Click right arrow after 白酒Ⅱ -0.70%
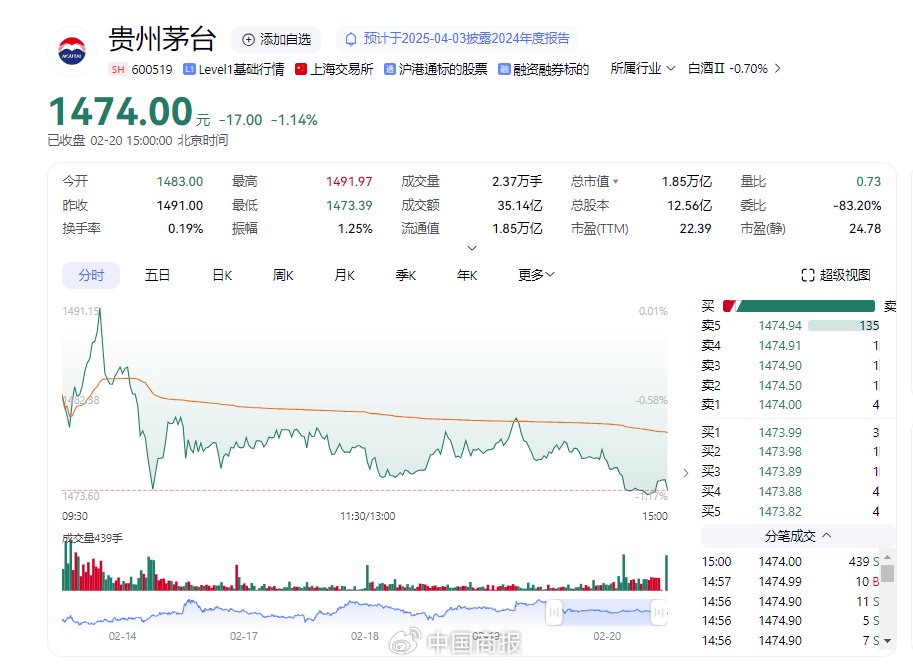Image resolution: width=913 pixels, height=664 pixels. (x=777, y=69)
